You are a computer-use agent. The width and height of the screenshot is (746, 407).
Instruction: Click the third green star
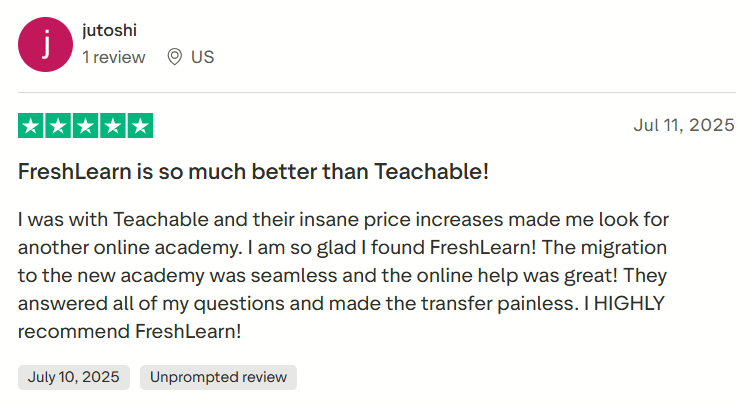pos(85,126)
